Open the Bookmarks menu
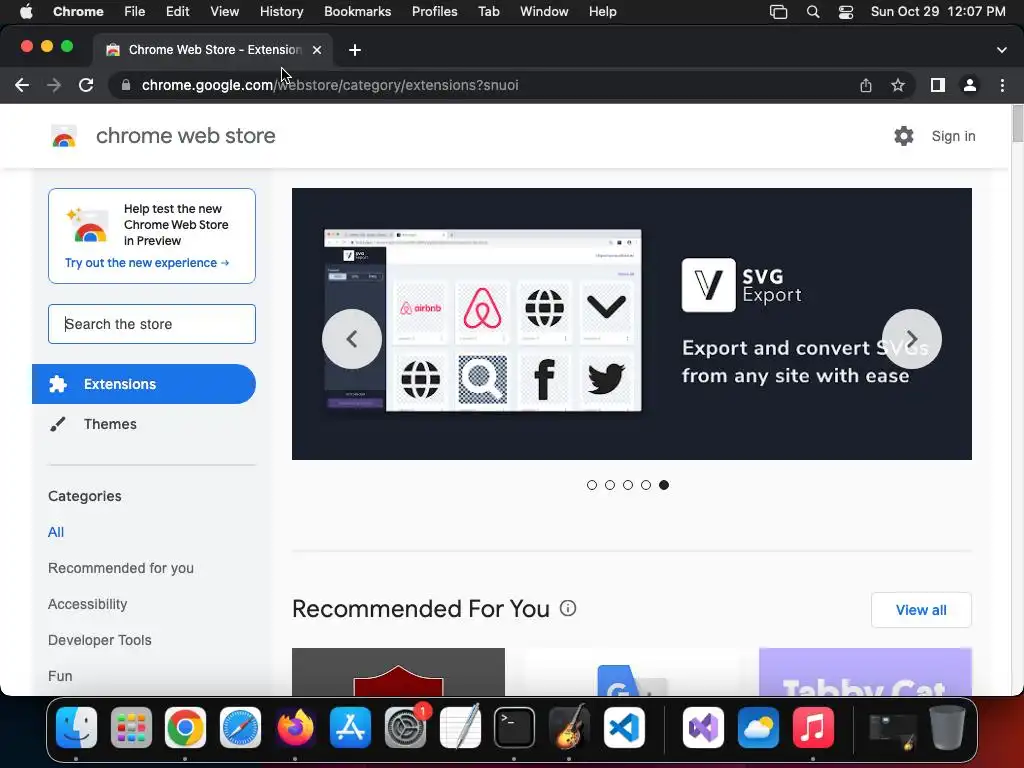Viewport: 1024px width, 768px height. coord(357,11)
